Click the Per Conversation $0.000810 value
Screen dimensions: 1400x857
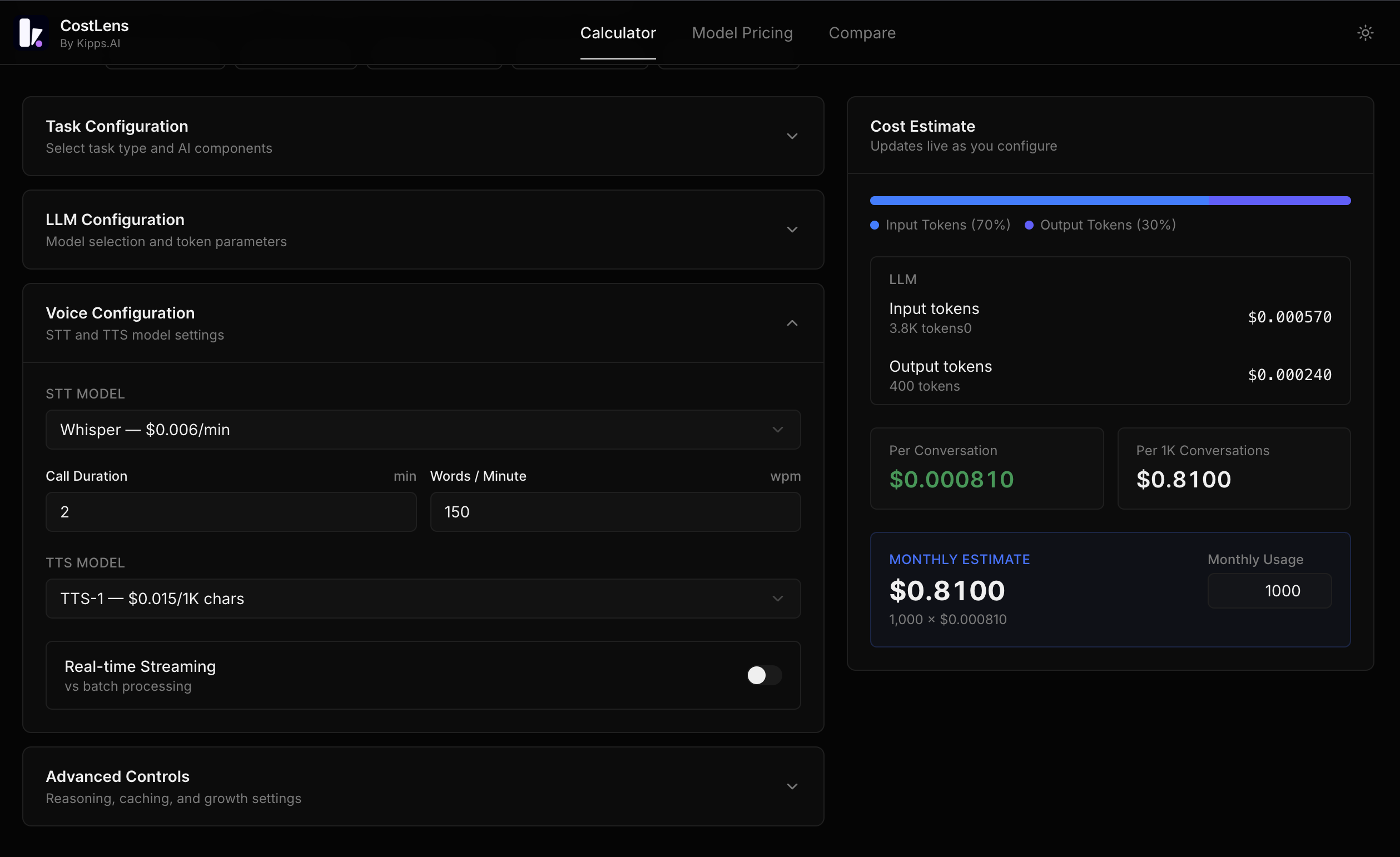951,480
